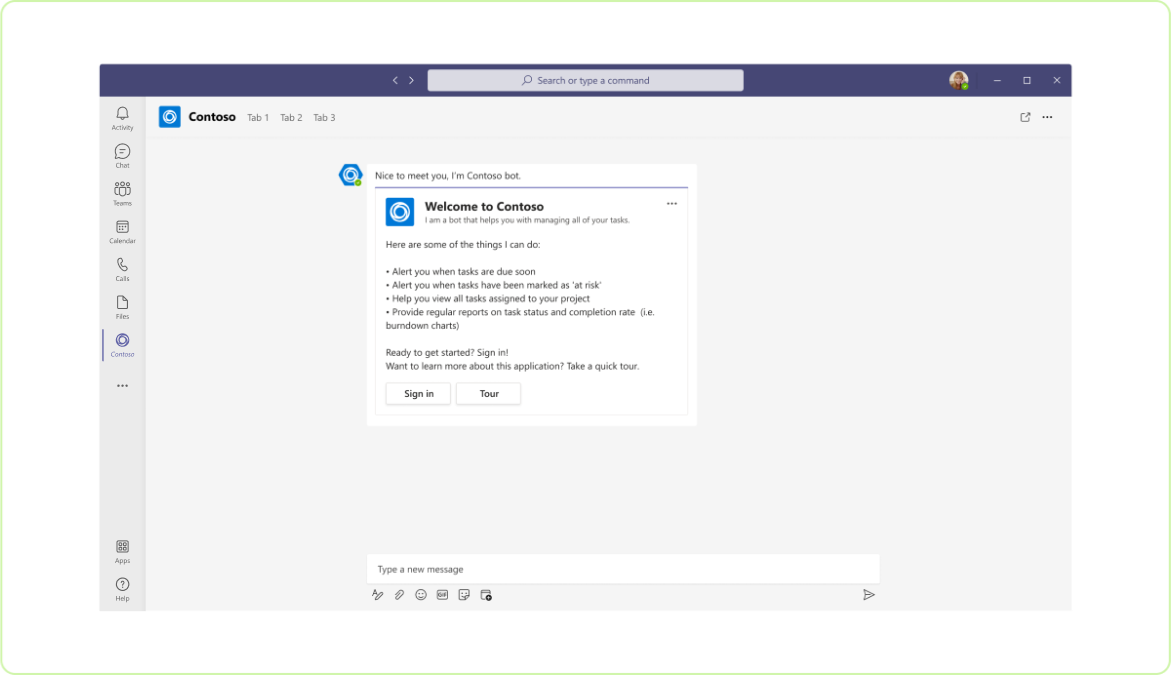
Task: Go back with the left arrow
Action: 395,81
